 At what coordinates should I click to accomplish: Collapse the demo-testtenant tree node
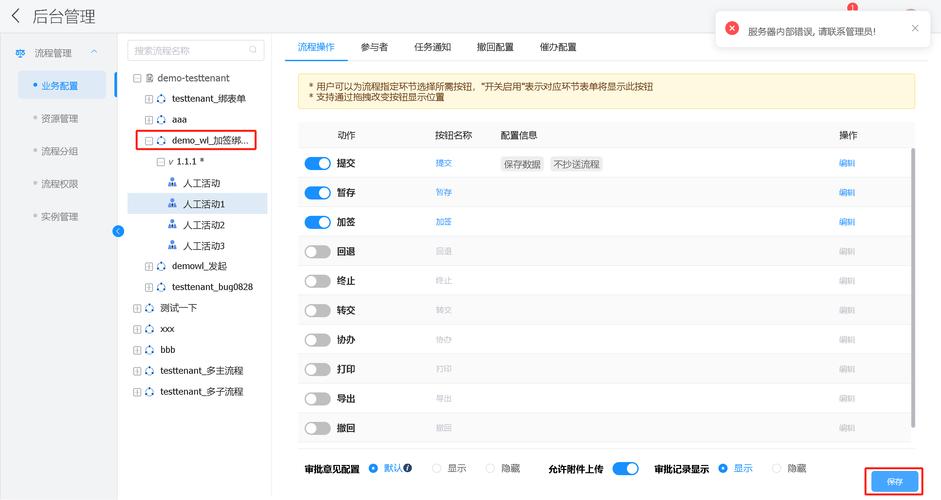(x=137, y=78)
